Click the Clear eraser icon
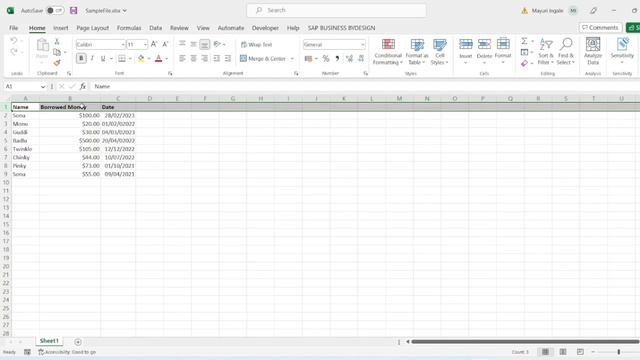The width and height of the screenshot is (640, 360). pos(524,63)
